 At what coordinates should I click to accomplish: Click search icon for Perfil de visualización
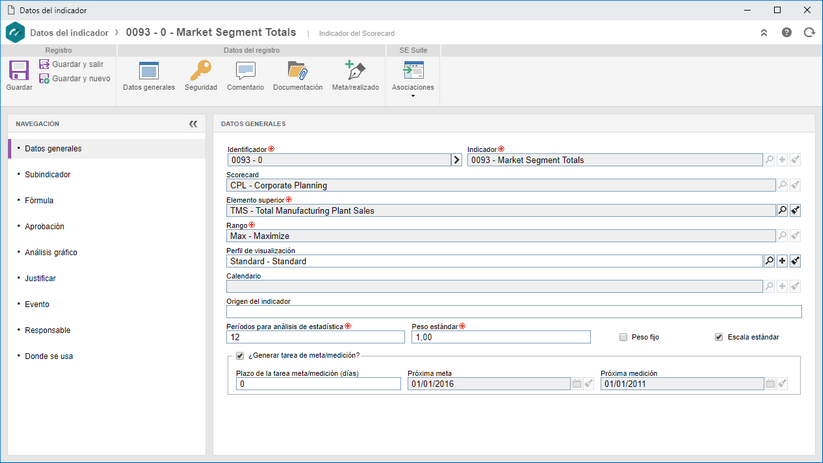point(769,260)
